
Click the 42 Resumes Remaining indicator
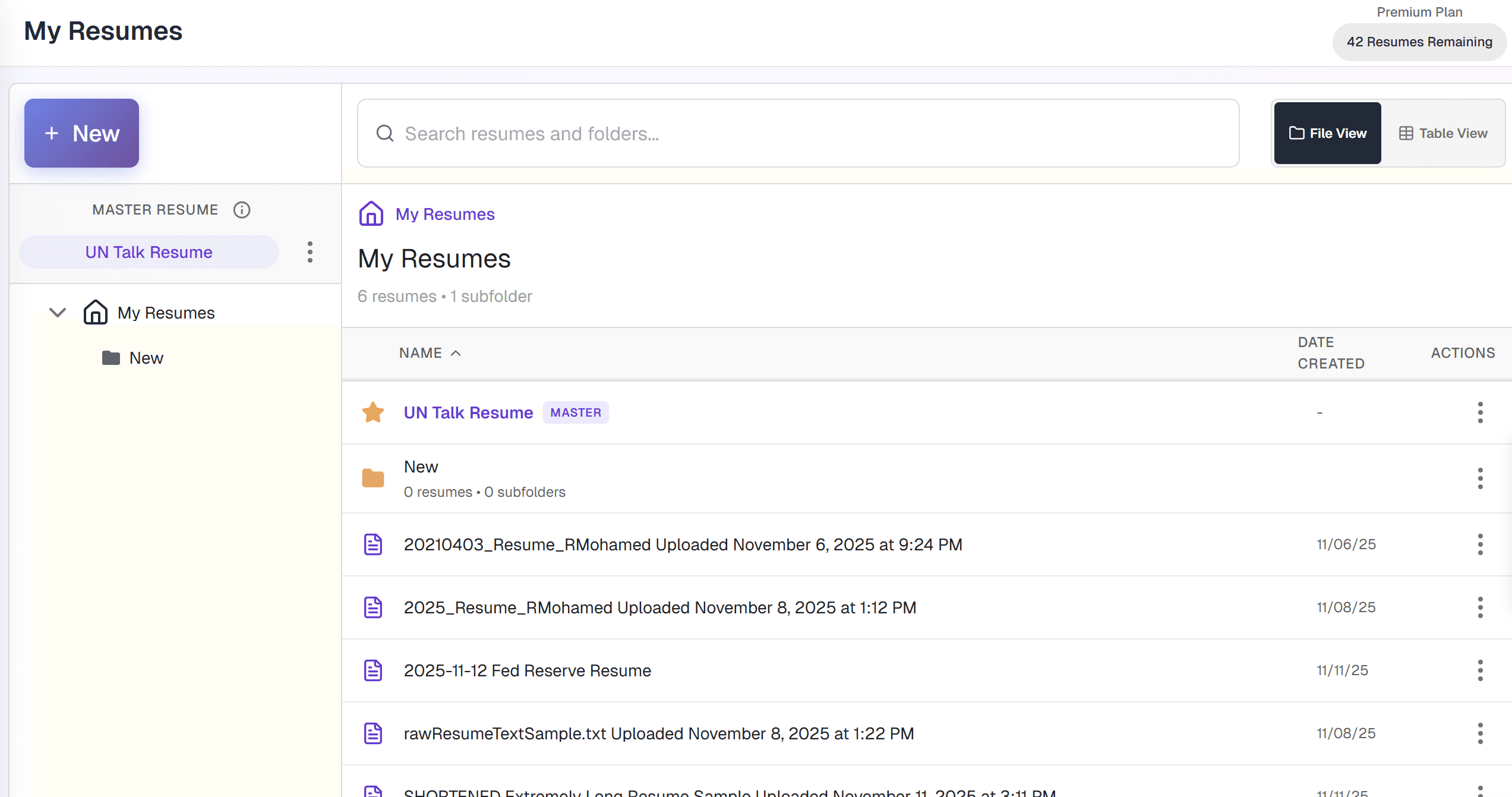1419,42
